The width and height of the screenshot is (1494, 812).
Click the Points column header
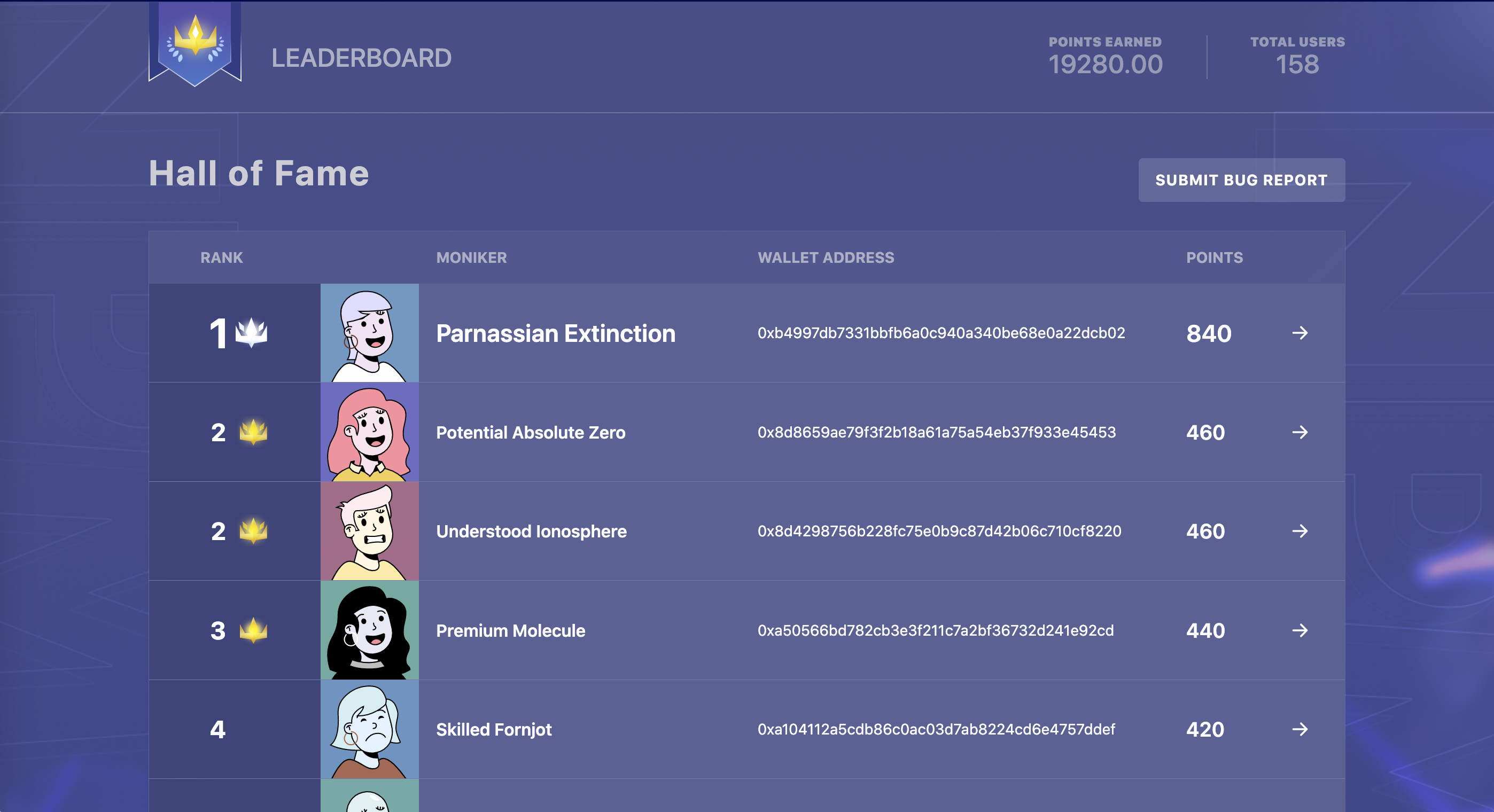[x=1214, y=257]
